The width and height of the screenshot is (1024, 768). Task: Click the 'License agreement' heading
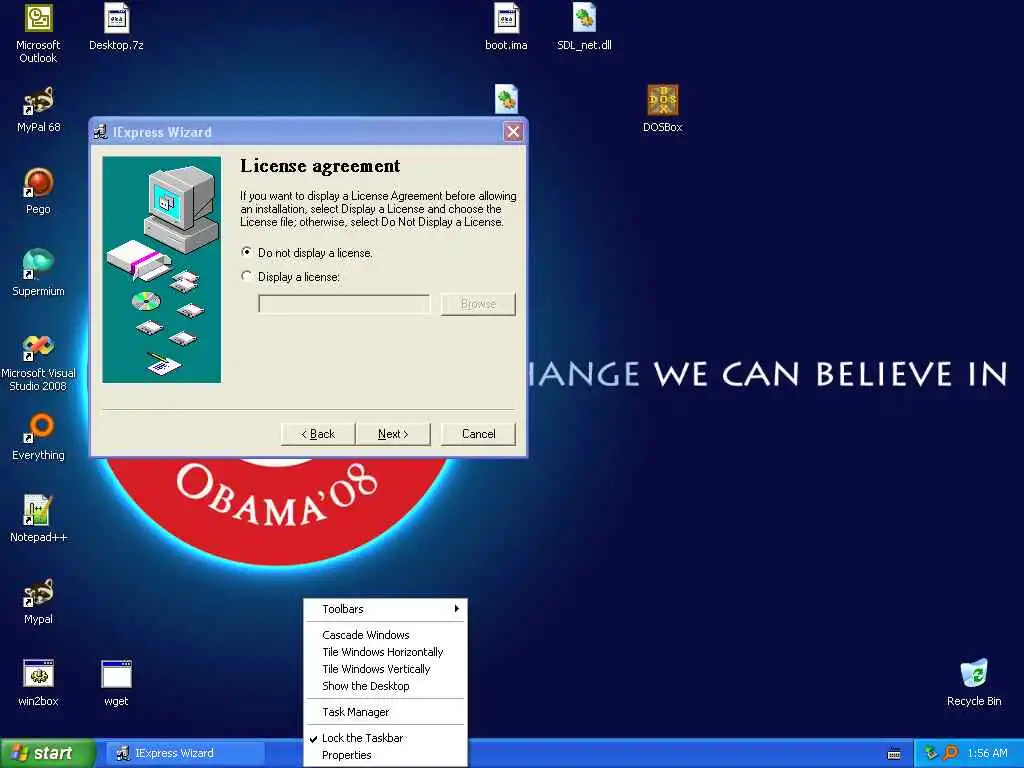[320, 166]
